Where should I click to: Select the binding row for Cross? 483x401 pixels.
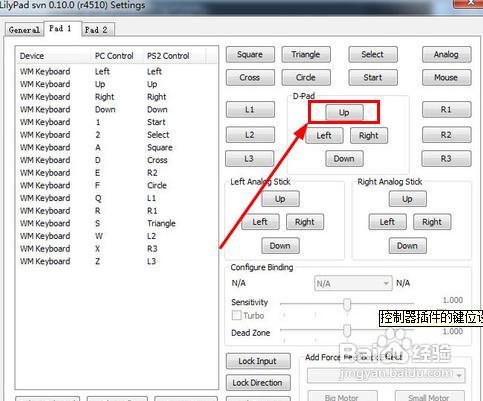(117, 160)
